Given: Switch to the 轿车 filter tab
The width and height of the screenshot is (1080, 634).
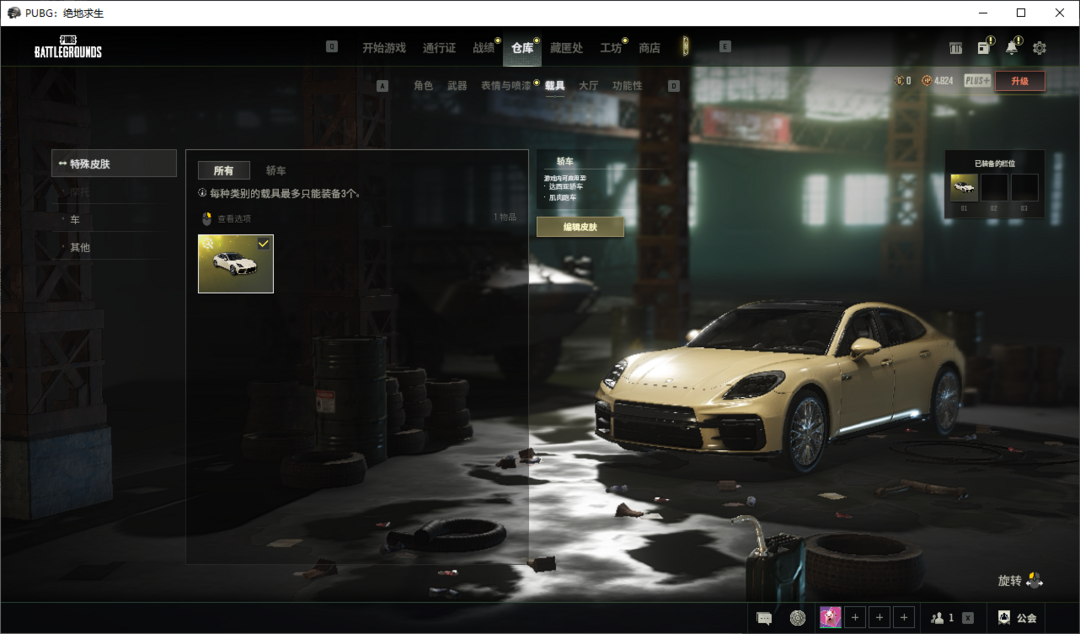Looking at the screenshot, I should click(275, 171).
